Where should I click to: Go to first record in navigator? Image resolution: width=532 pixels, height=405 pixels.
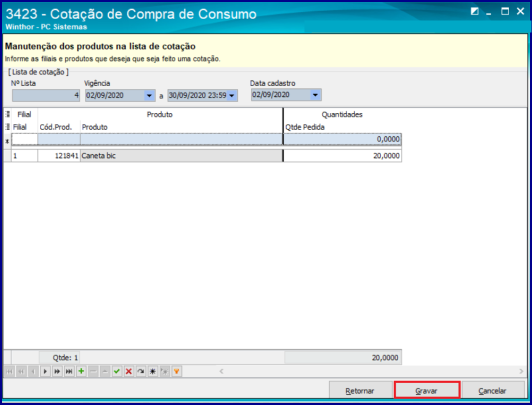[10, 371]
